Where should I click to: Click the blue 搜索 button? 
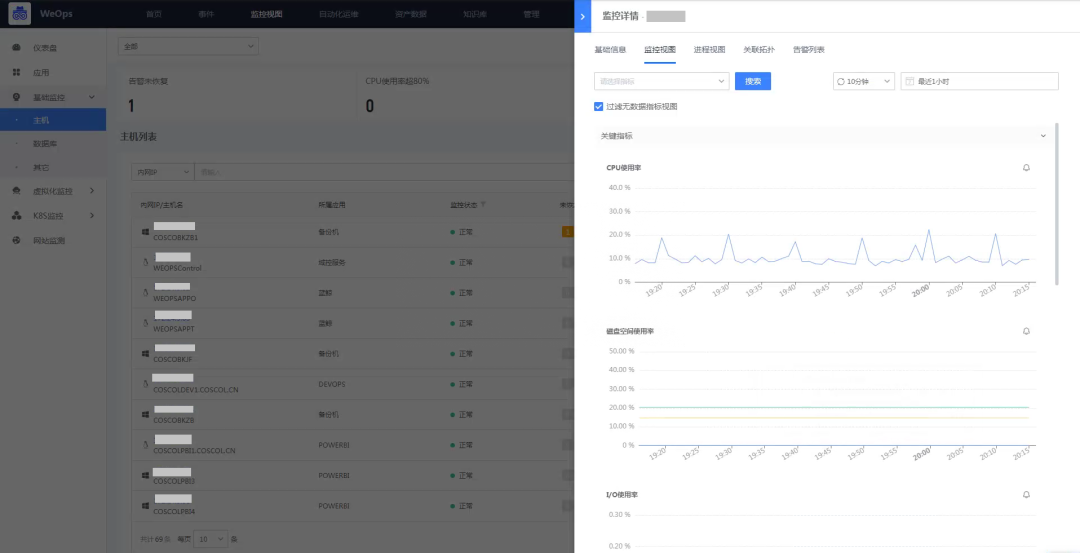coord(753,81)
